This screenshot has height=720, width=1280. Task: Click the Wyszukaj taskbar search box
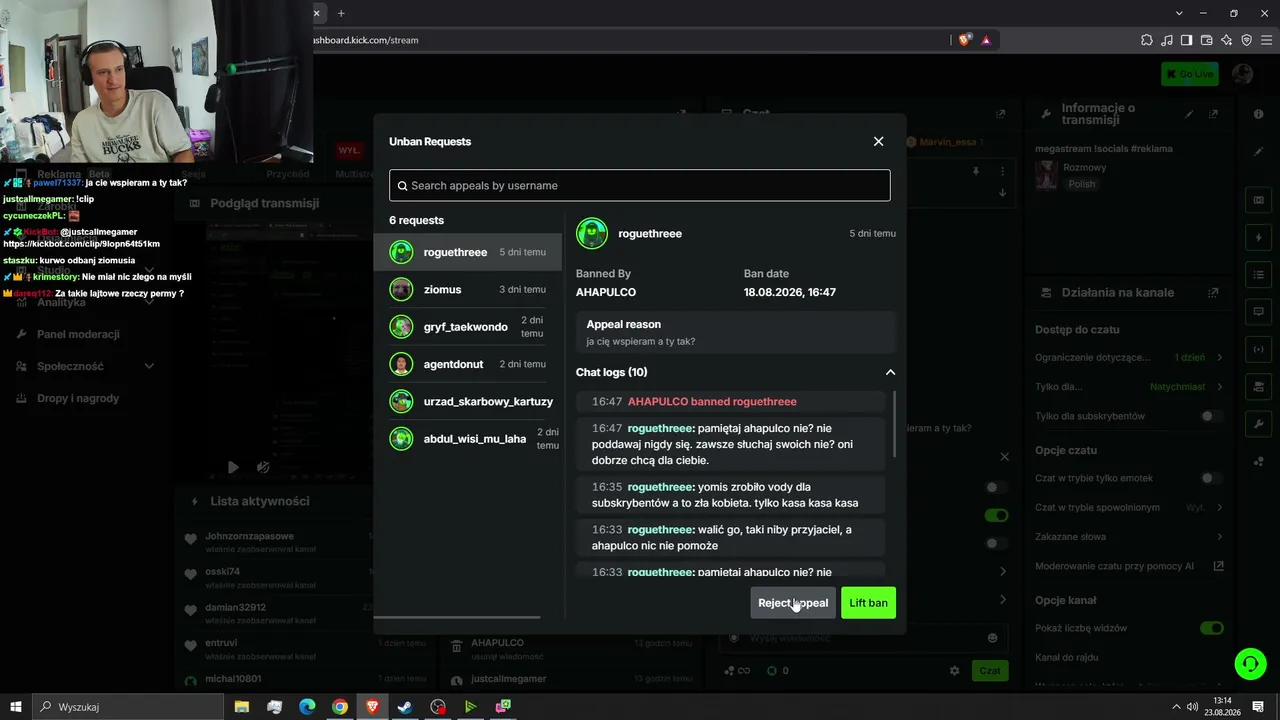tap(128, 707)
